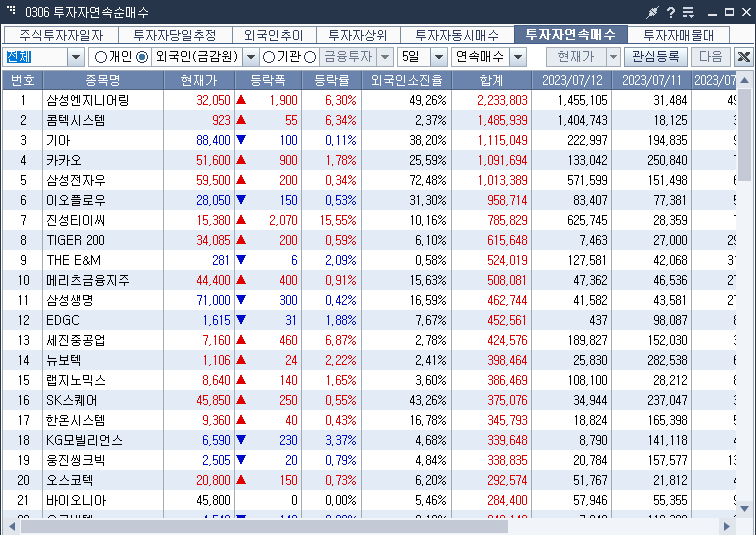Expand the 금융투자 dropdown arrow
This screenshot has height=535, width=756.
coord(385,57)
